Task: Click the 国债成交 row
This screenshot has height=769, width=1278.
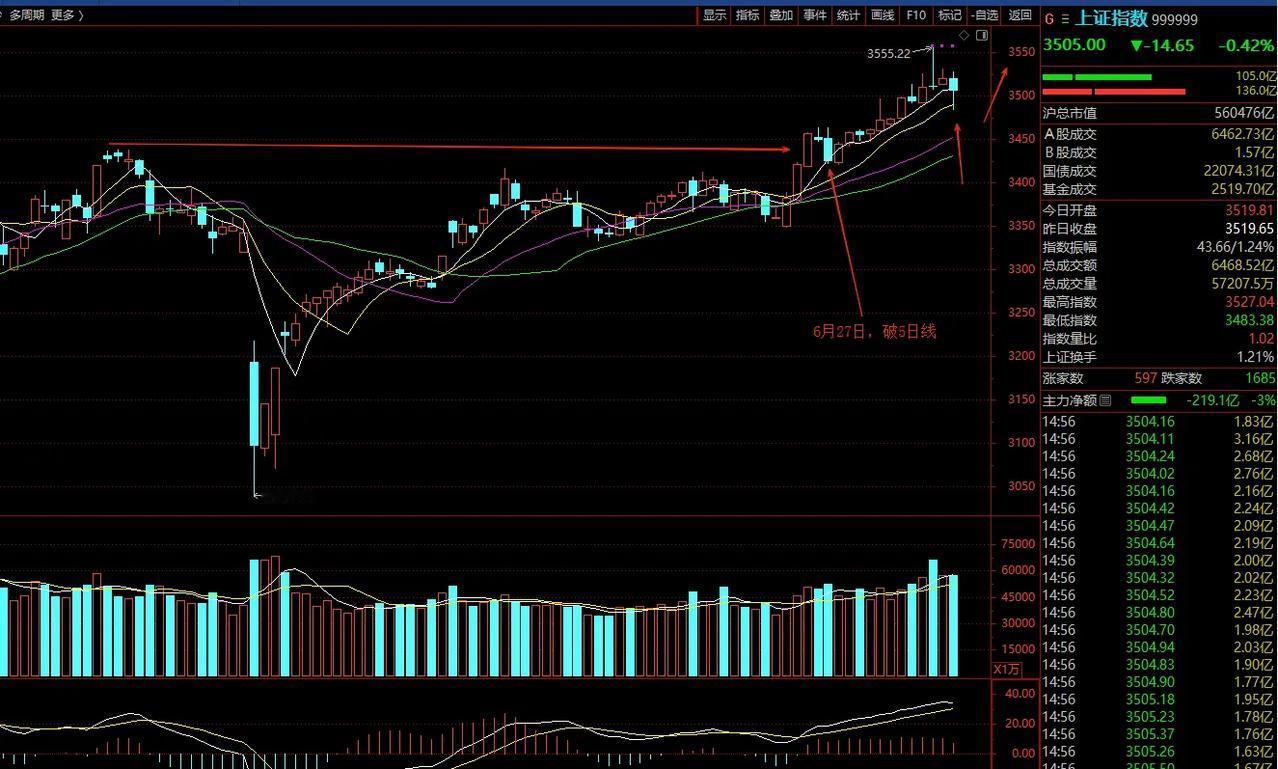Action: coord(1158,171)
